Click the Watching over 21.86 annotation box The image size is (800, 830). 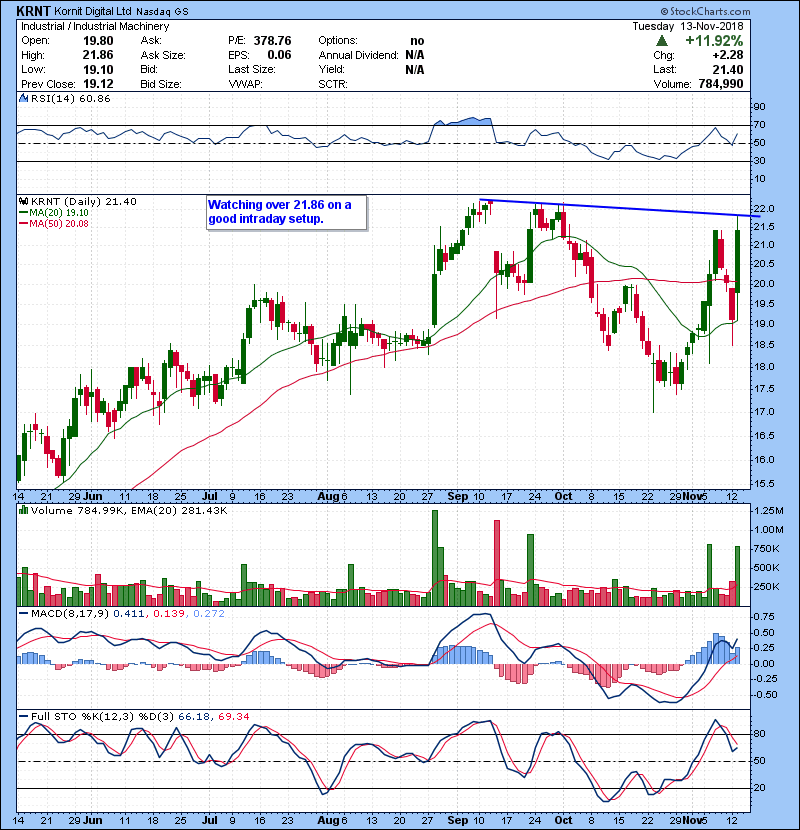286,213
